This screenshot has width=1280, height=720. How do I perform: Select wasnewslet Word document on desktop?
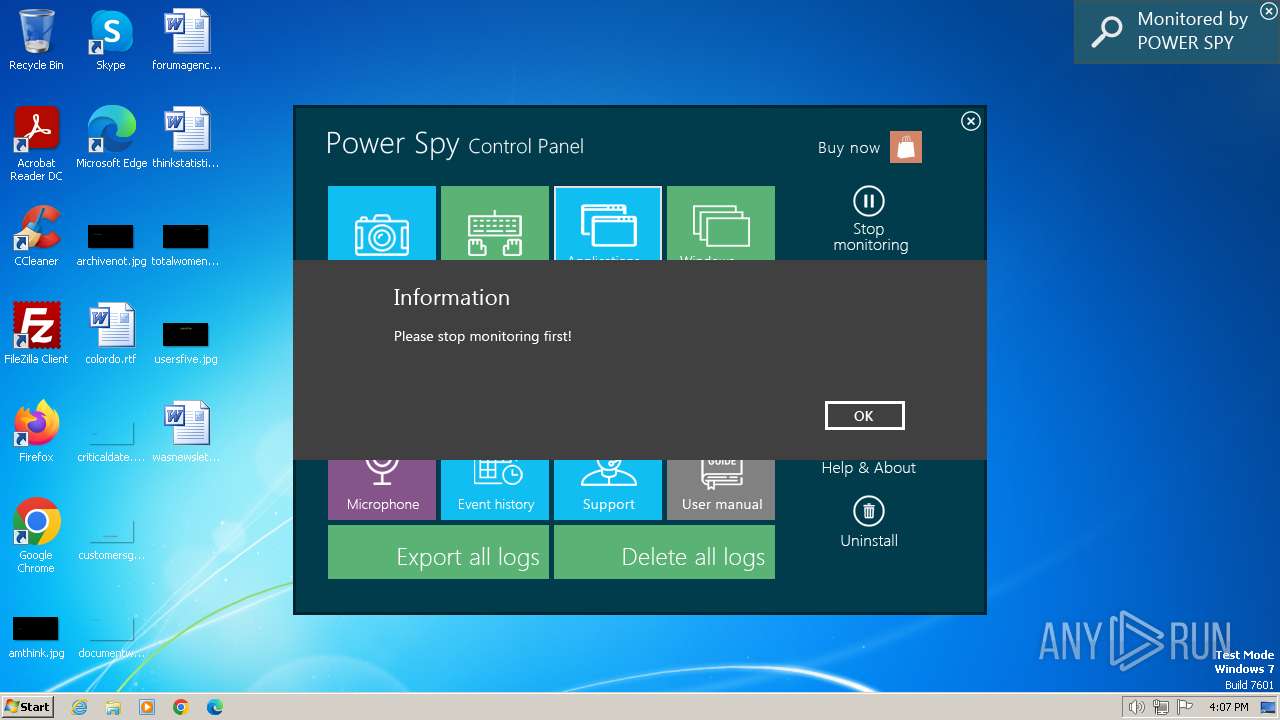(186, 432)
